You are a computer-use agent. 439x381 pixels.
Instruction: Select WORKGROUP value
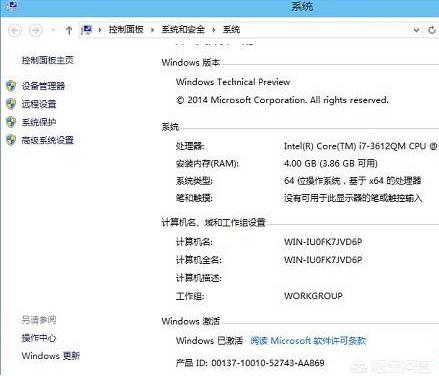pos(313,296)
